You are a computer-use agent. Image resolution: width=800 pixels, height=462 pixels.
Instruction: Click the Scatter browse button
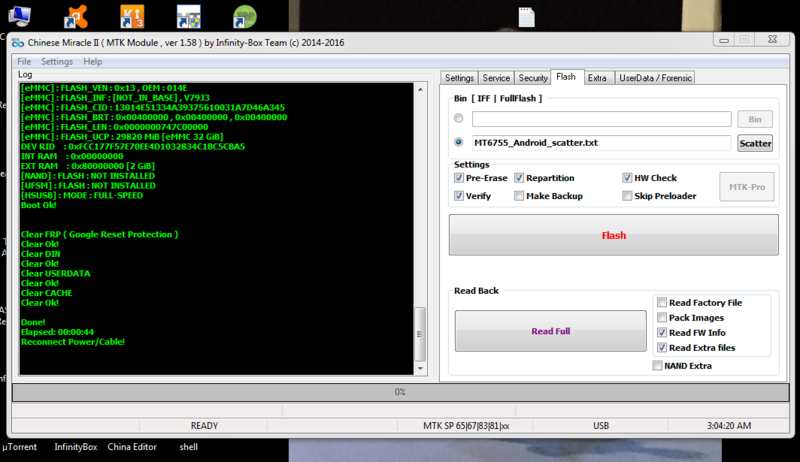click(755, 143)
